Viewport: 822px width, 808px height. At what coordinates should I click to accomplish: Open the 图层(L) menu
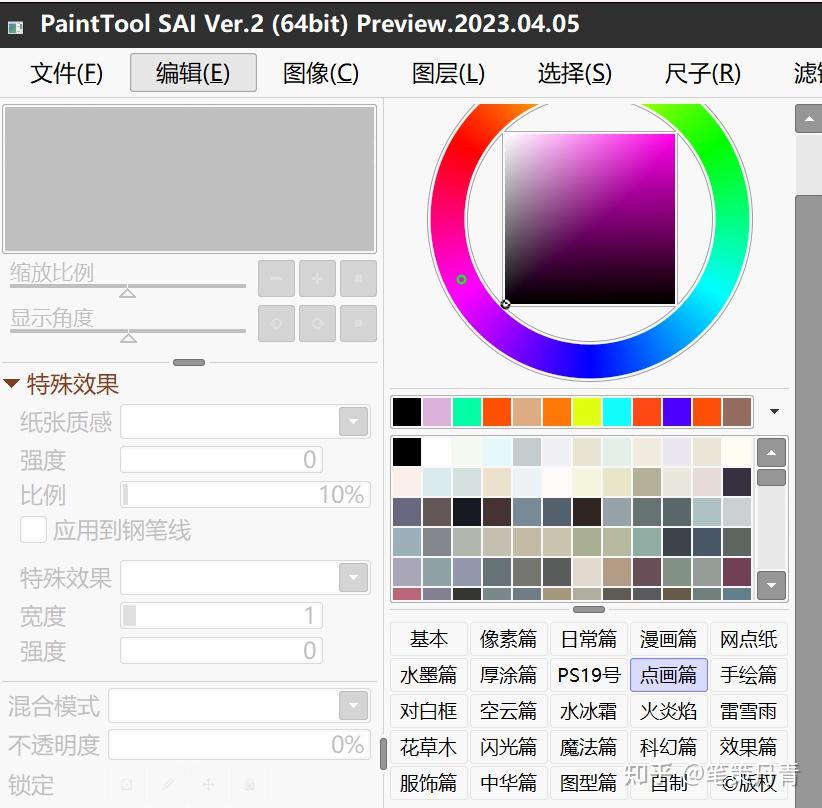pos(446,73)
